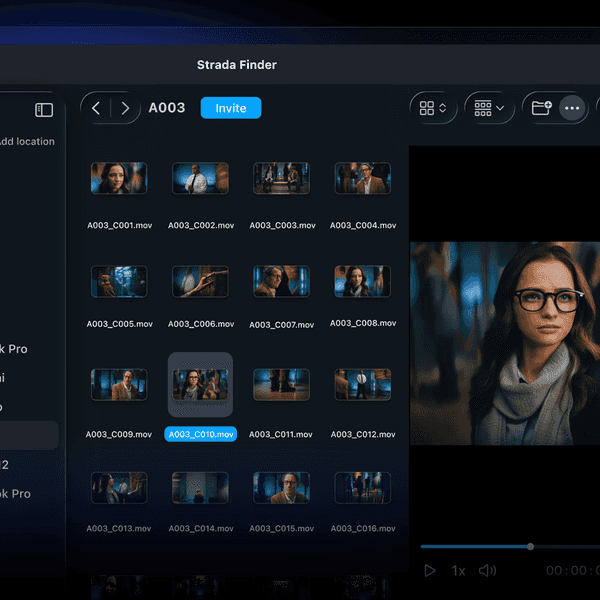The height and width of the screenshot is (600, 600).
Task: Select the A003_C011.mov thumbnail
Action: [282, 385]
